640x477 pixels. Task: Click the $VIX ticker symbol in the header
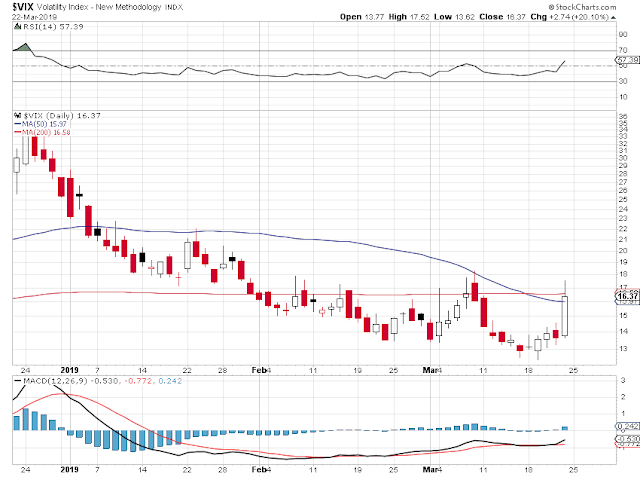tap(23, 7)
